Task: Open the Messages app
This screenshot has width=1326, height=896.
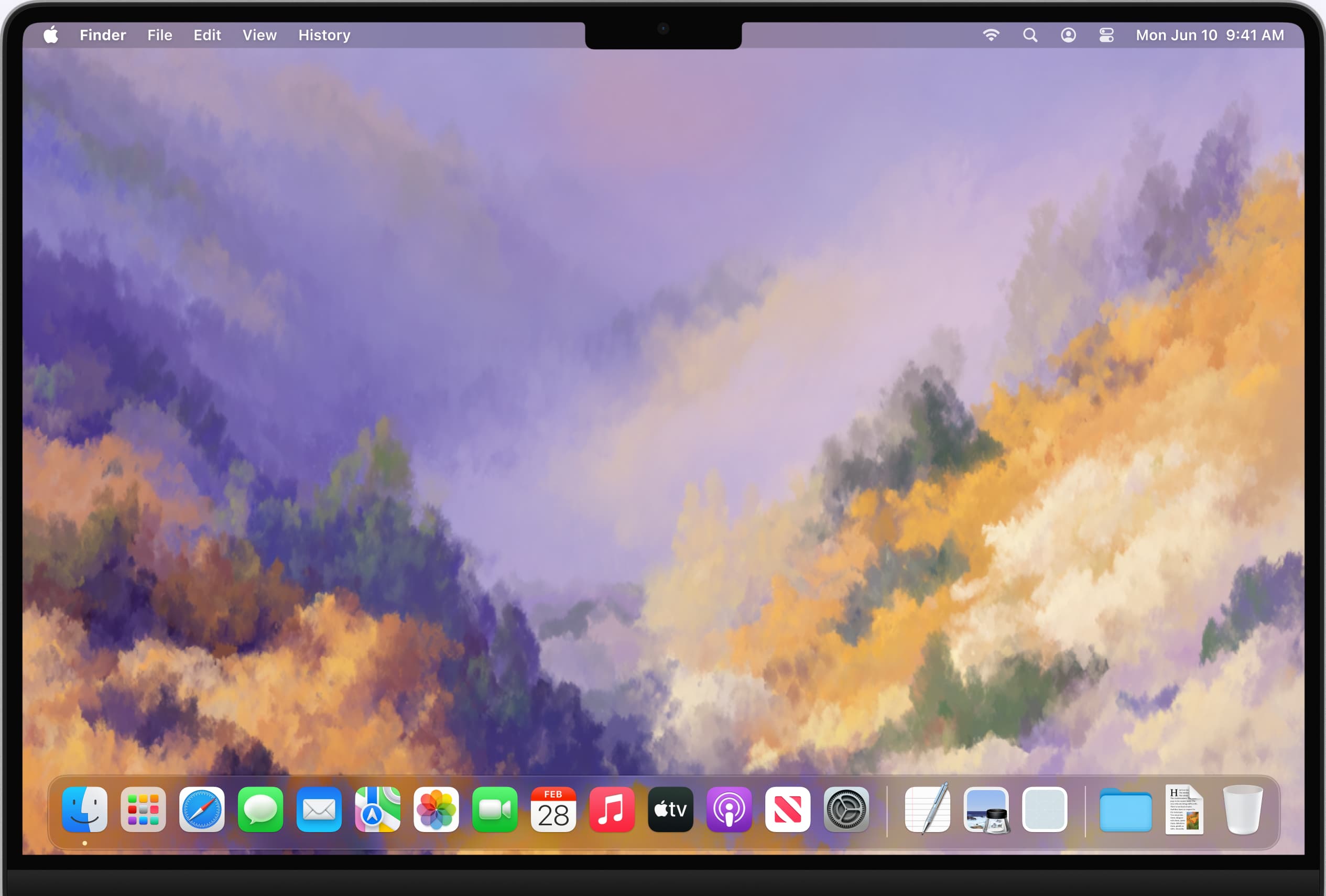Action: pyautogui.click(x=260, y=810)
